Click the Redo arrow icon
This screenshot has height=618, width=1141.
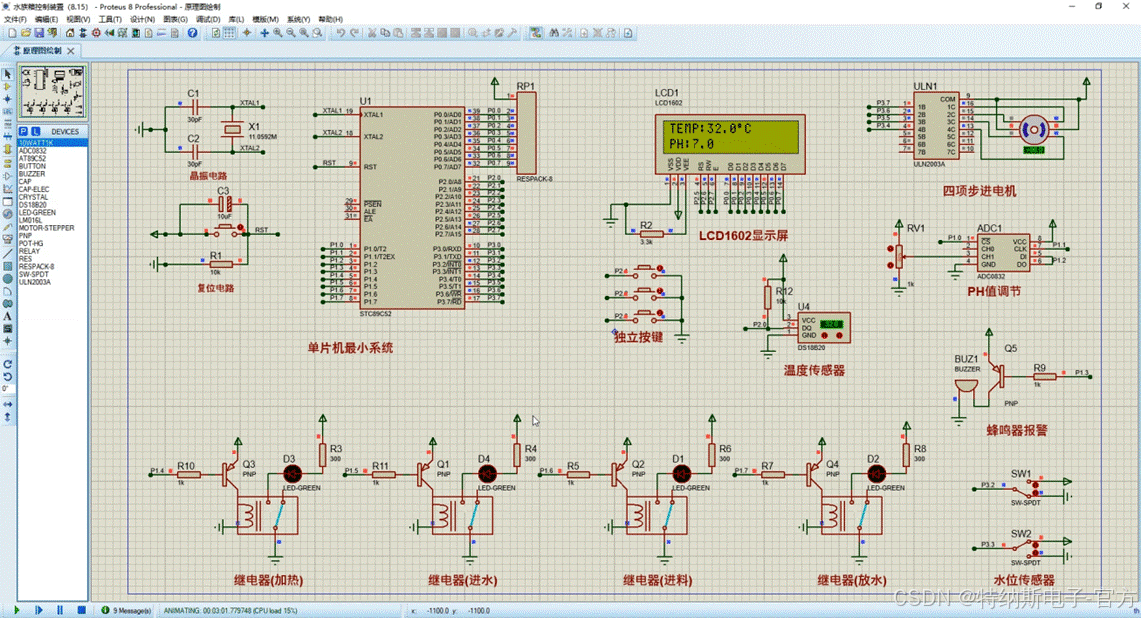pyautogui.click(x=354, y=33)
